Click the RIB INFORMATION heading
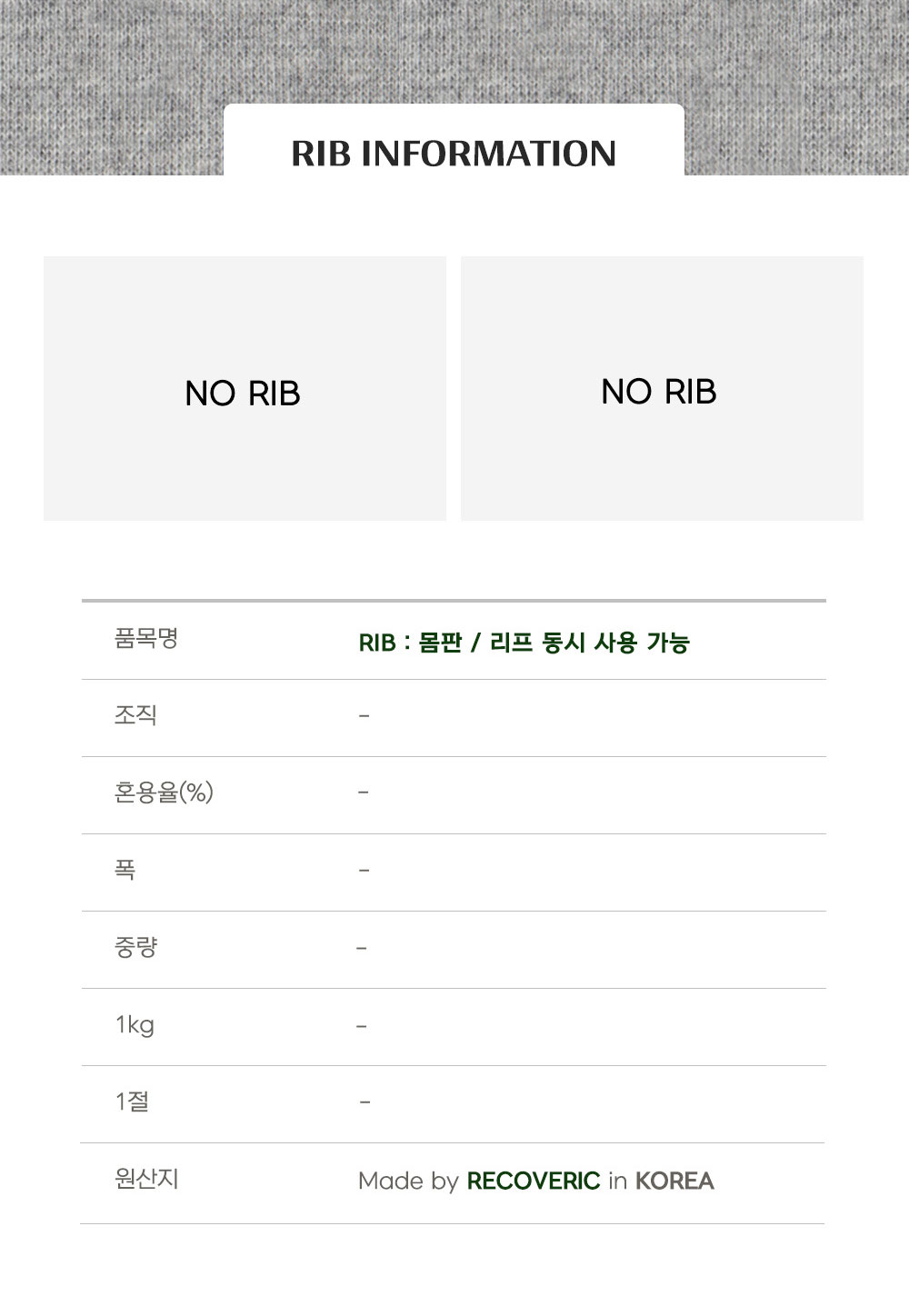 (x=454, y=154)
